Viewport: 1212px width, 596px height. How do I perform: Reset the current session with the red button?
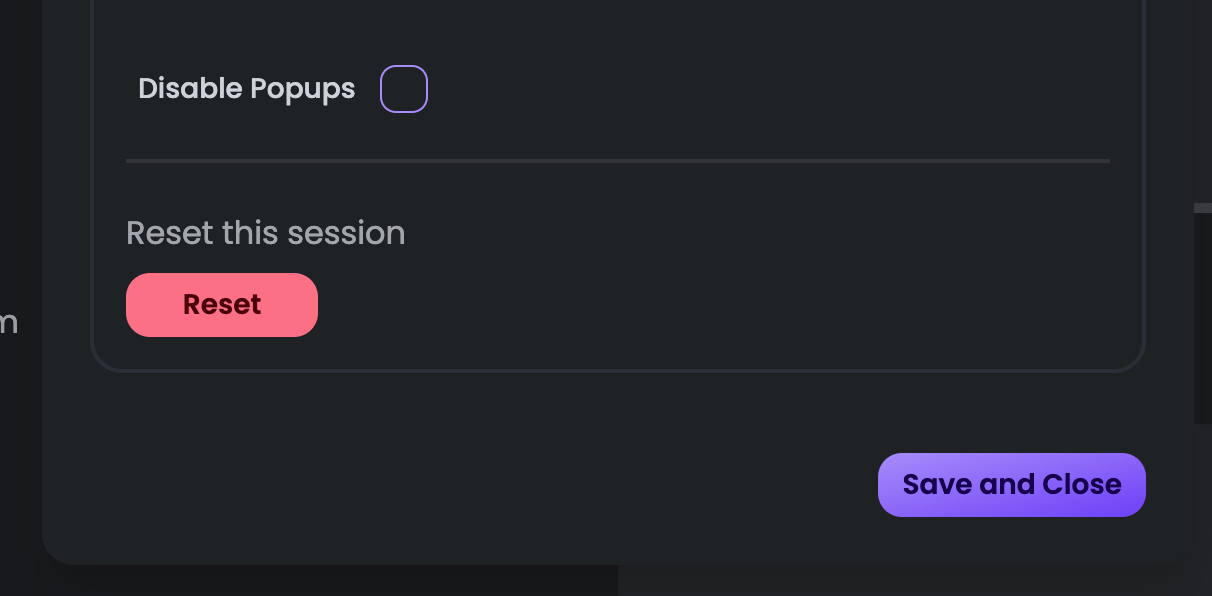pos(222,305)
